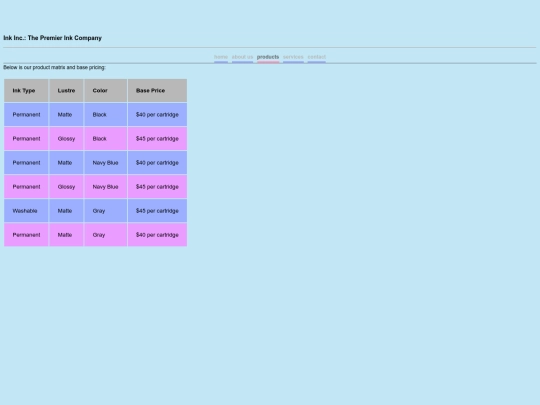Open the services navigation link

coord(293,57)
